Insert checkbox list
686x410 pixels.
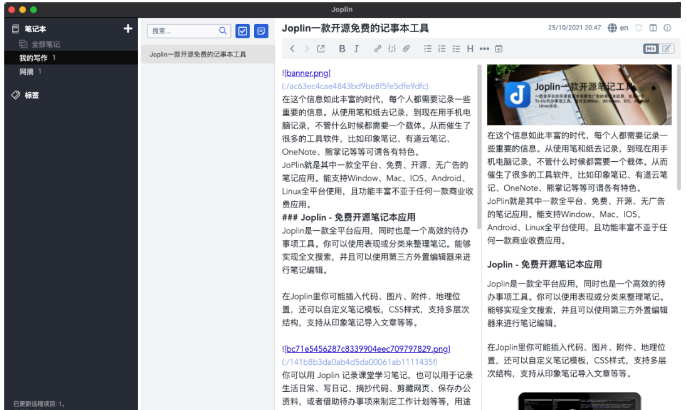tap(456, 49)
